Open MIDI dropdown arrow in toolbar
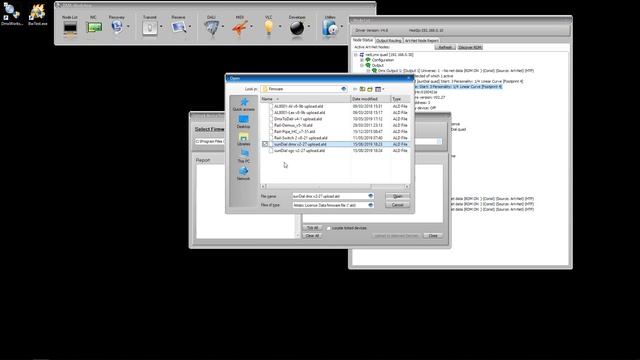Viewport: 640px width, 360px height. (251, 27)
